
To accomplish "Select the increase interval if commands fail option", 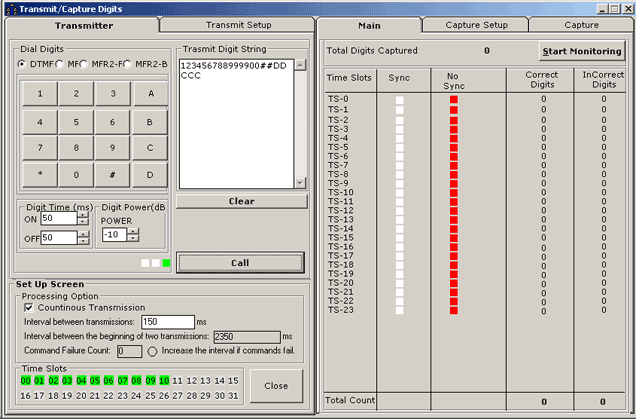I will (154, 351).
